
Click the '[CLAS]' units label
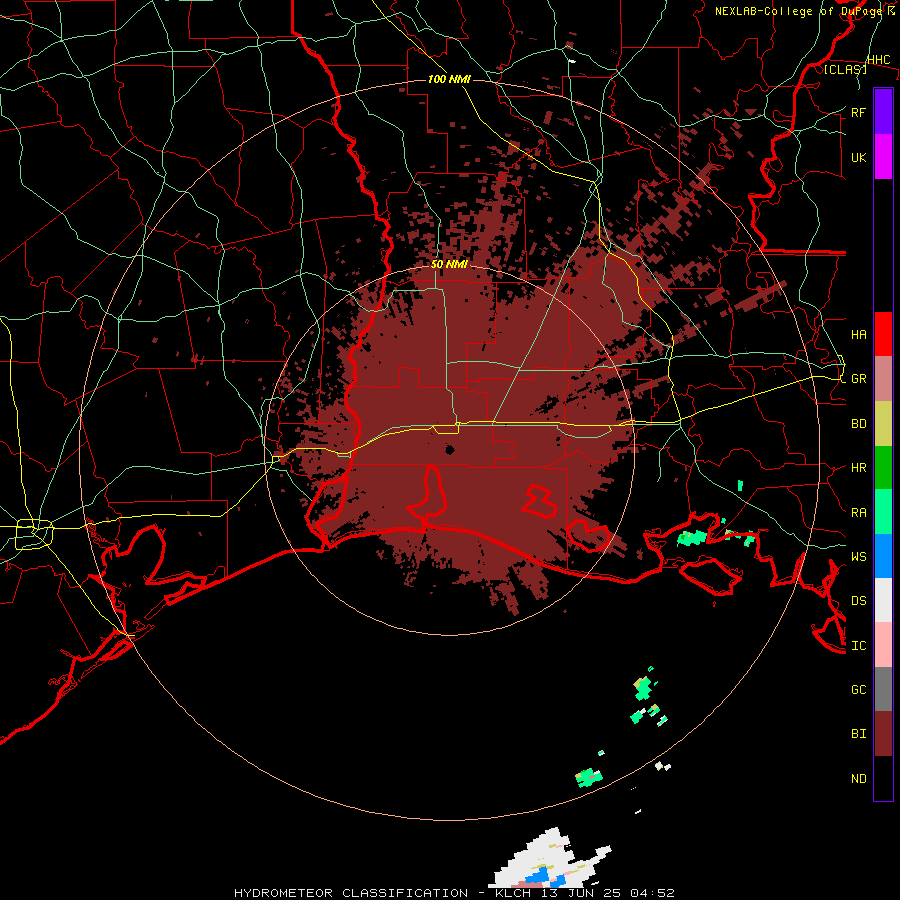pyautogui.click(x=845, y=69)
